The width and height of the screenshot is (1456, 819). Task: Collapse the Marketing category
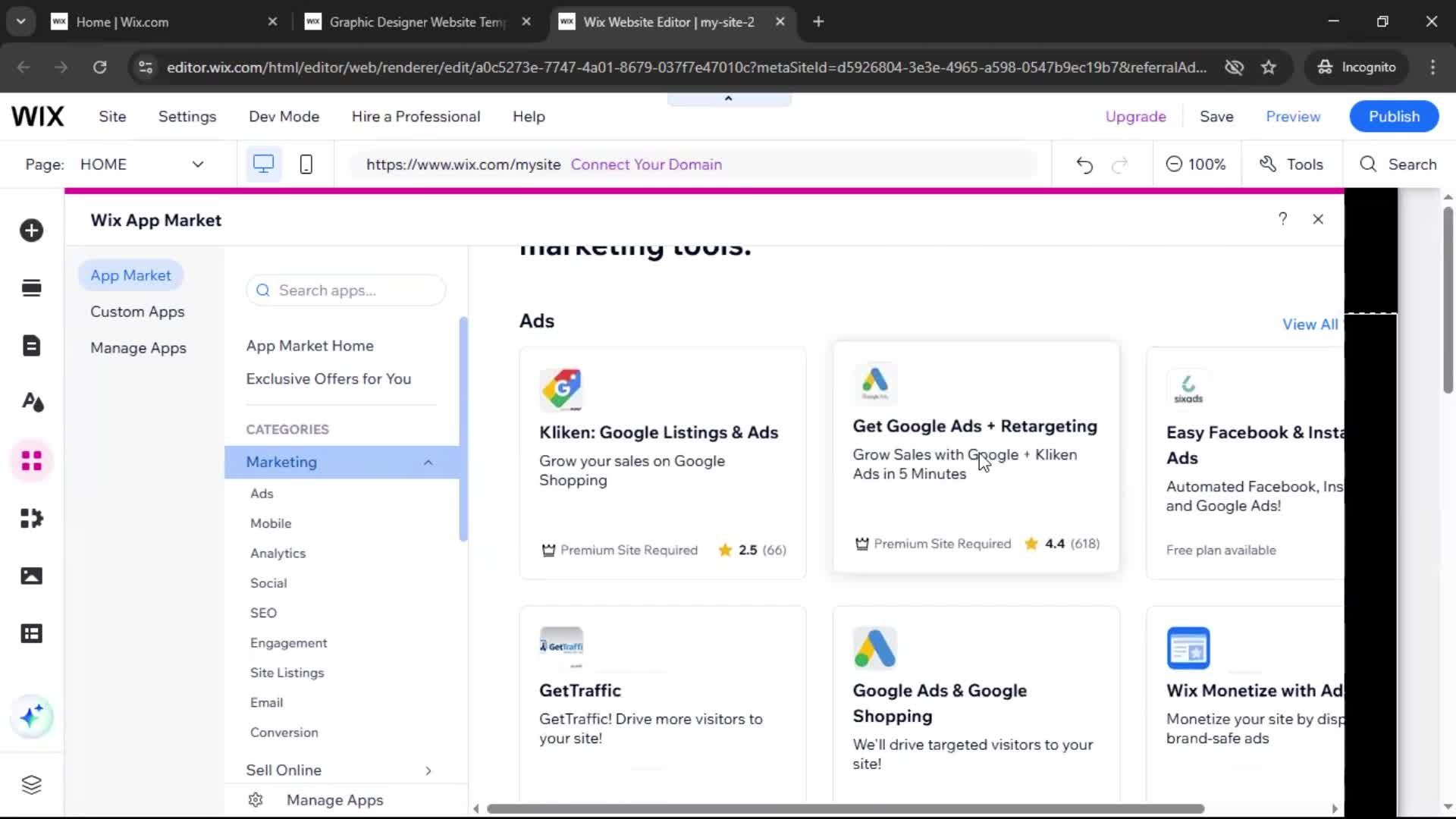click(428, 463)
